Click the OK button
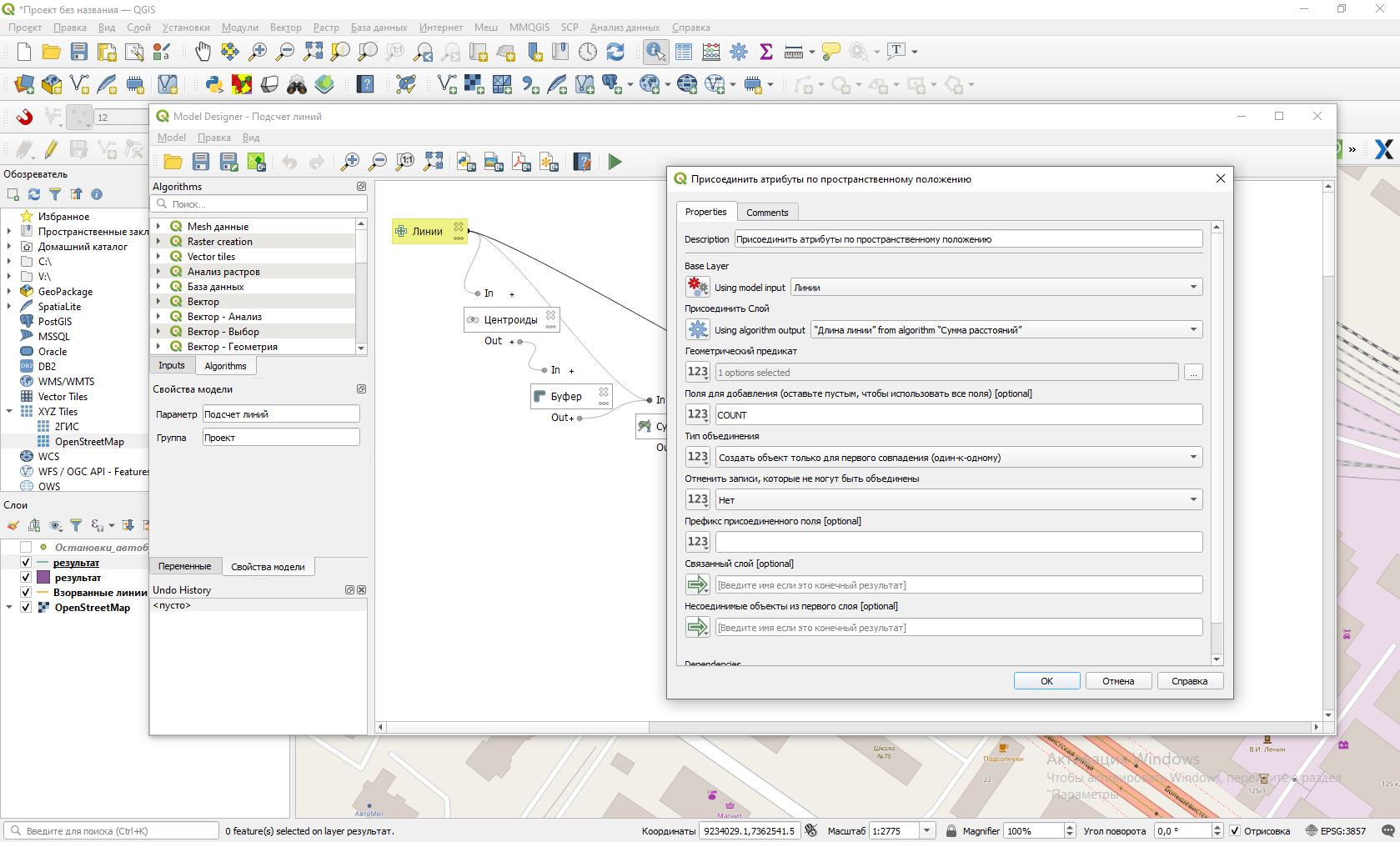The image size is (1400, 842). (1046, 681)
